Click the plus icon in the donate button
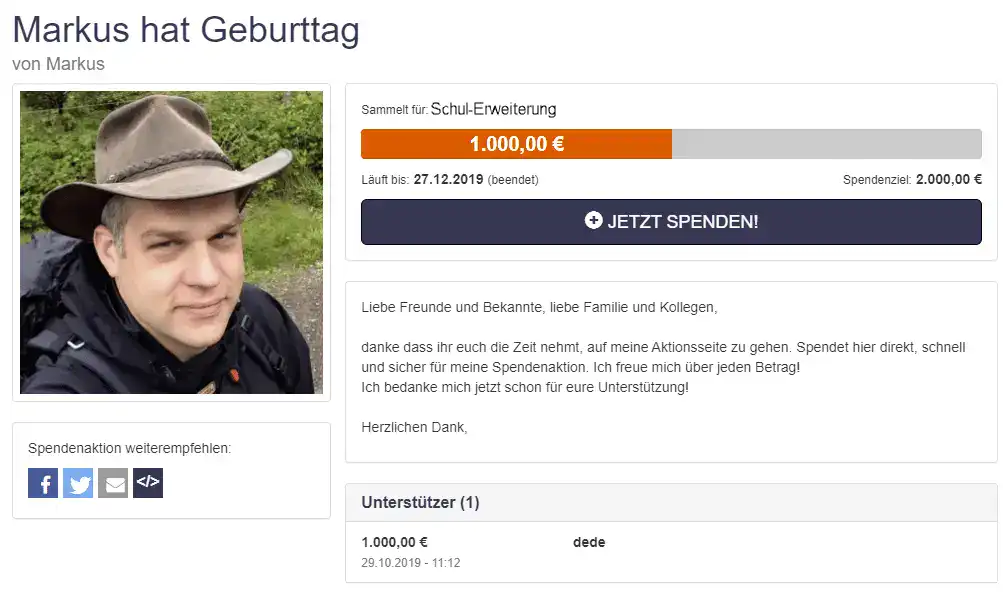This screenshot has width=1003, height=593. (x=593, y=221)
